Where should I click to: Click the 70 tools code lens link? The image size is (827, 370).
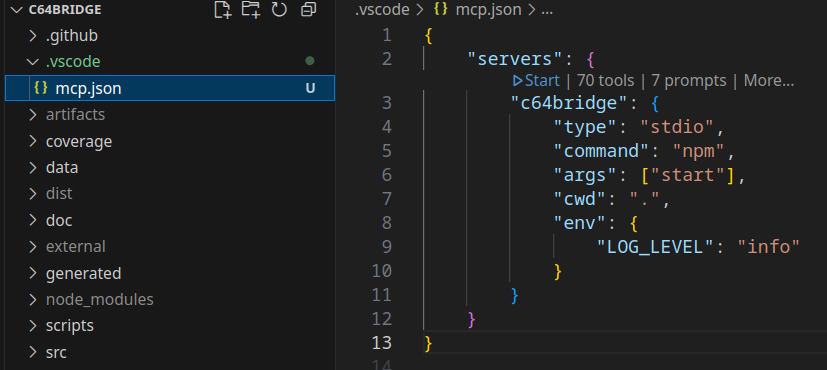(x=605, y=81)
